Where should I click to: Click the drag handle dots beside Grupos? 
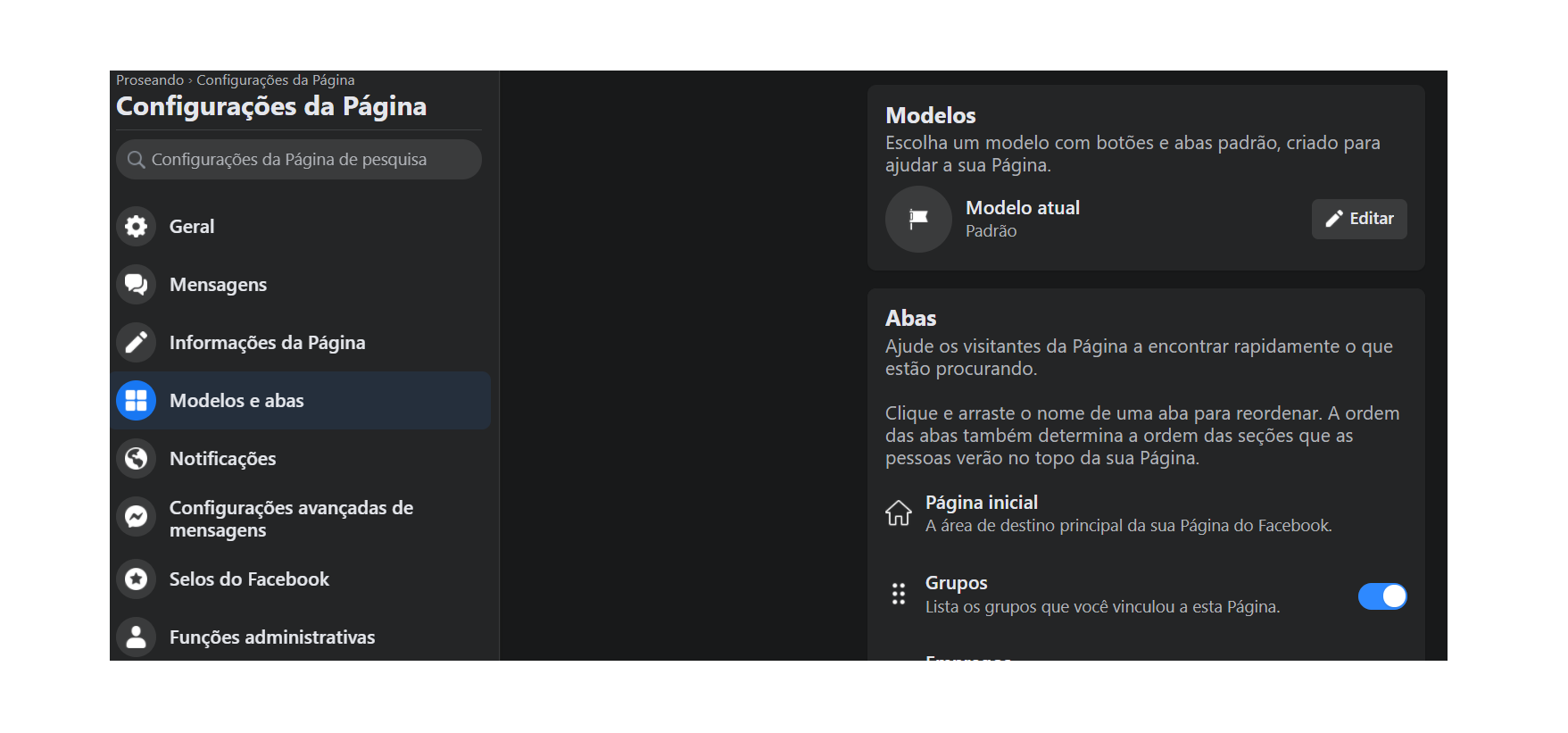coord(899,594)
